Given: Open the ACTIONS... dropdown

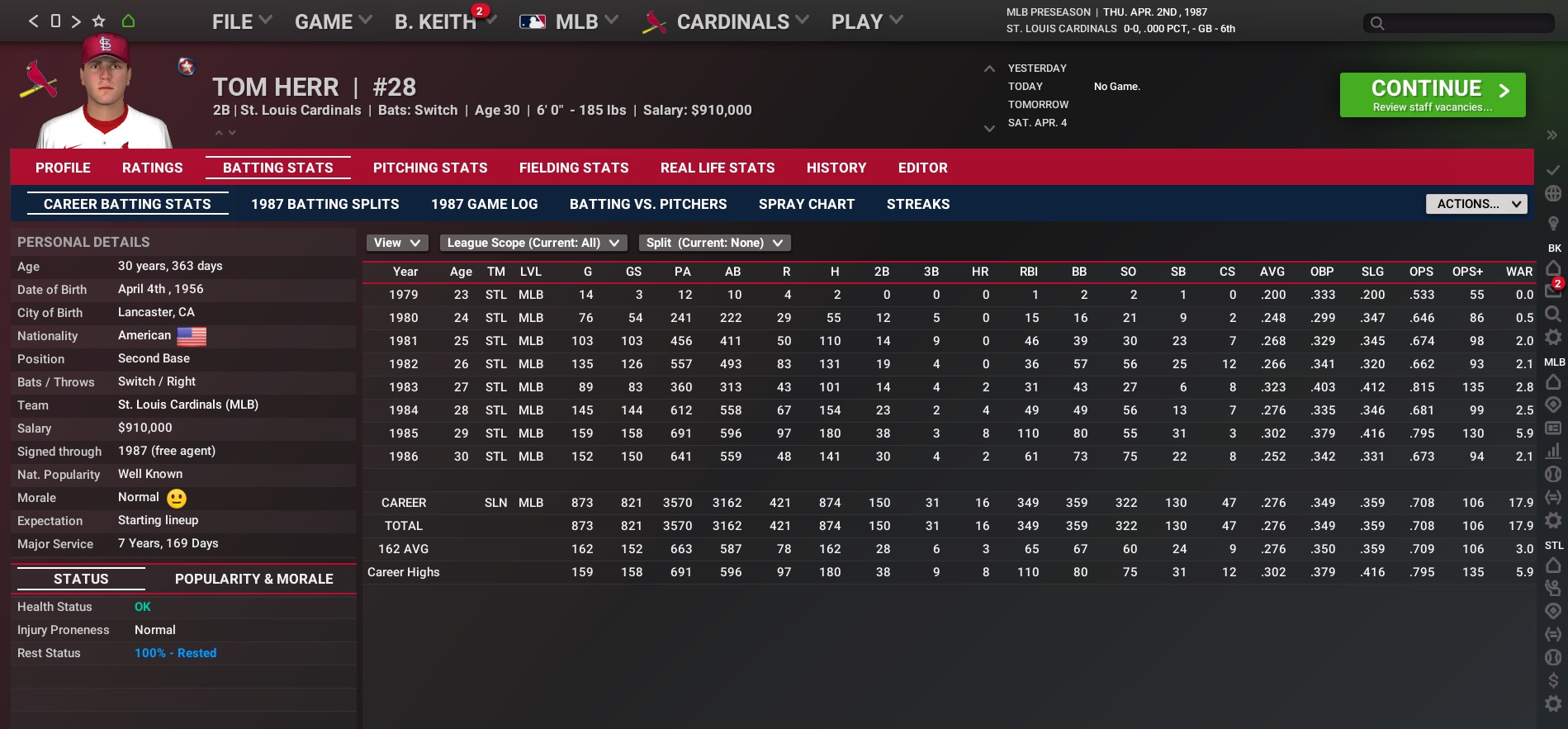Looking at the screenshot, I should (1476, 204).
